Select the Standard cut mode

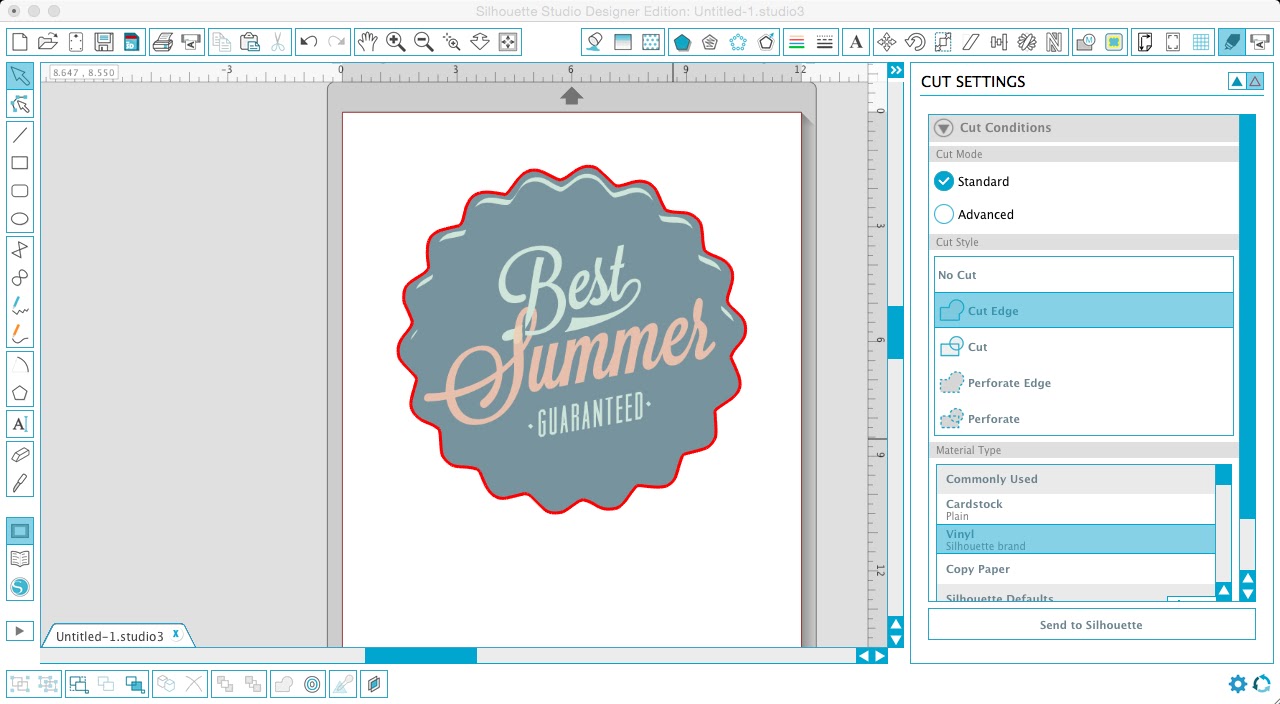point(943,181)
